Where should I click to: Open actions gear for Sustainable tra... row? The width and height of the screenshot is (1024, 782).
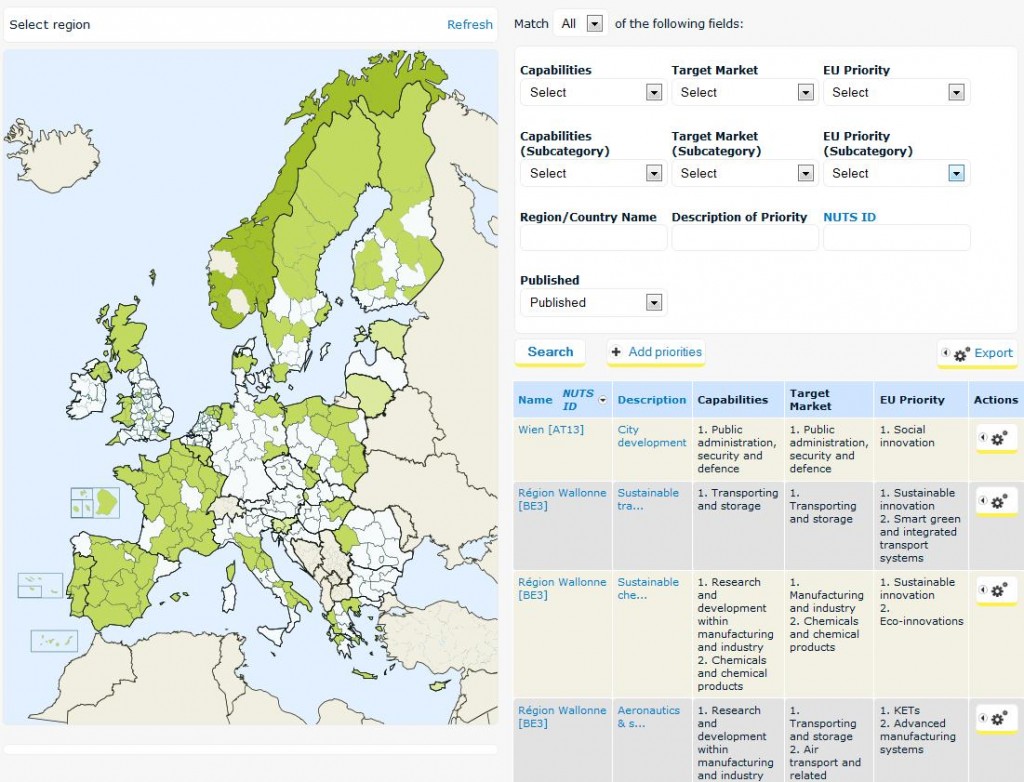pos(997,501)
